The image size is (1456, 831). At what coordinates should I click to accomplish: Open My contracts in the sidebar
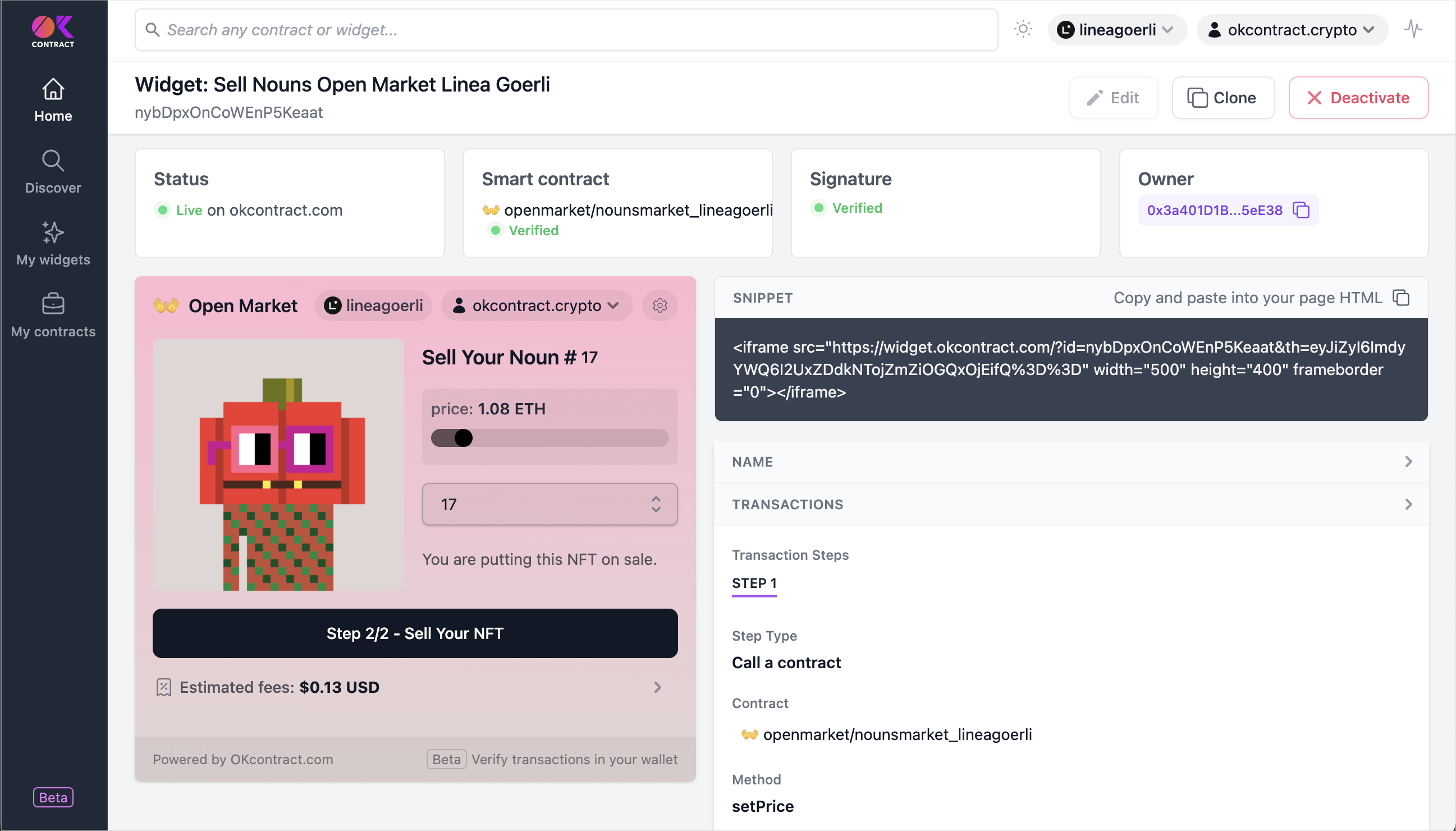53,316
